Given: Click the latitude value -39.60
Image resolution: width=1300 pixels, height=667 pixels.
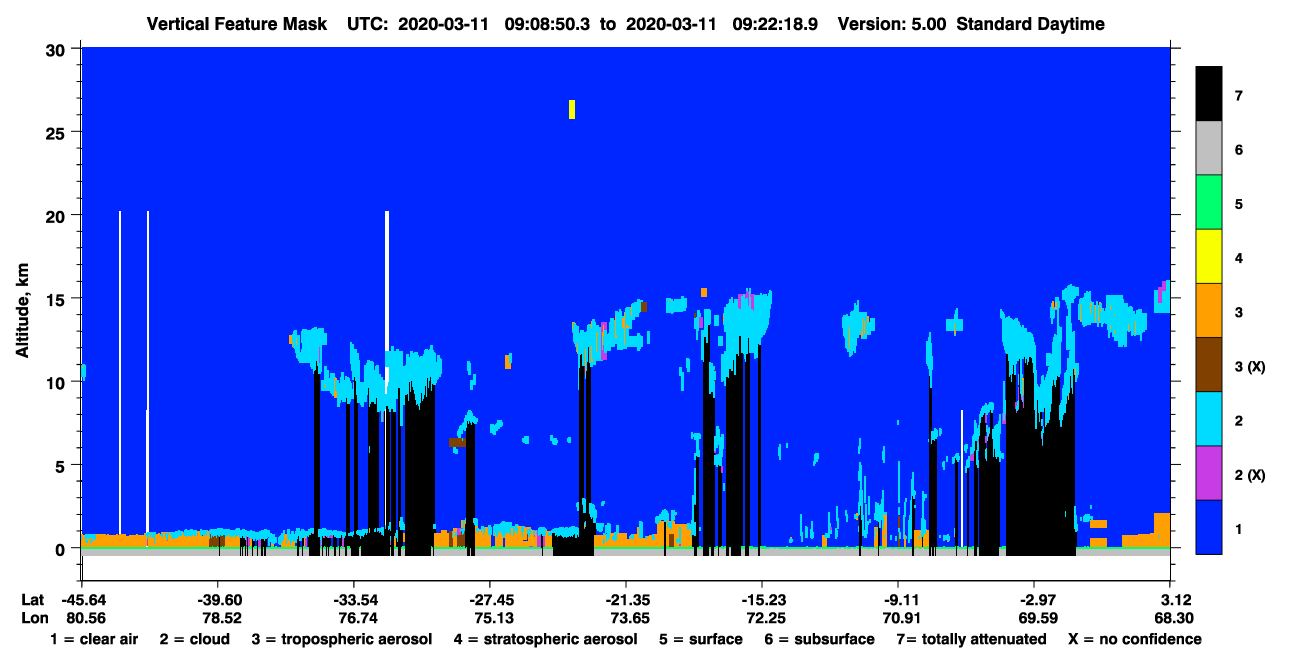Looking at the screenshot, I should click(218, 600).
